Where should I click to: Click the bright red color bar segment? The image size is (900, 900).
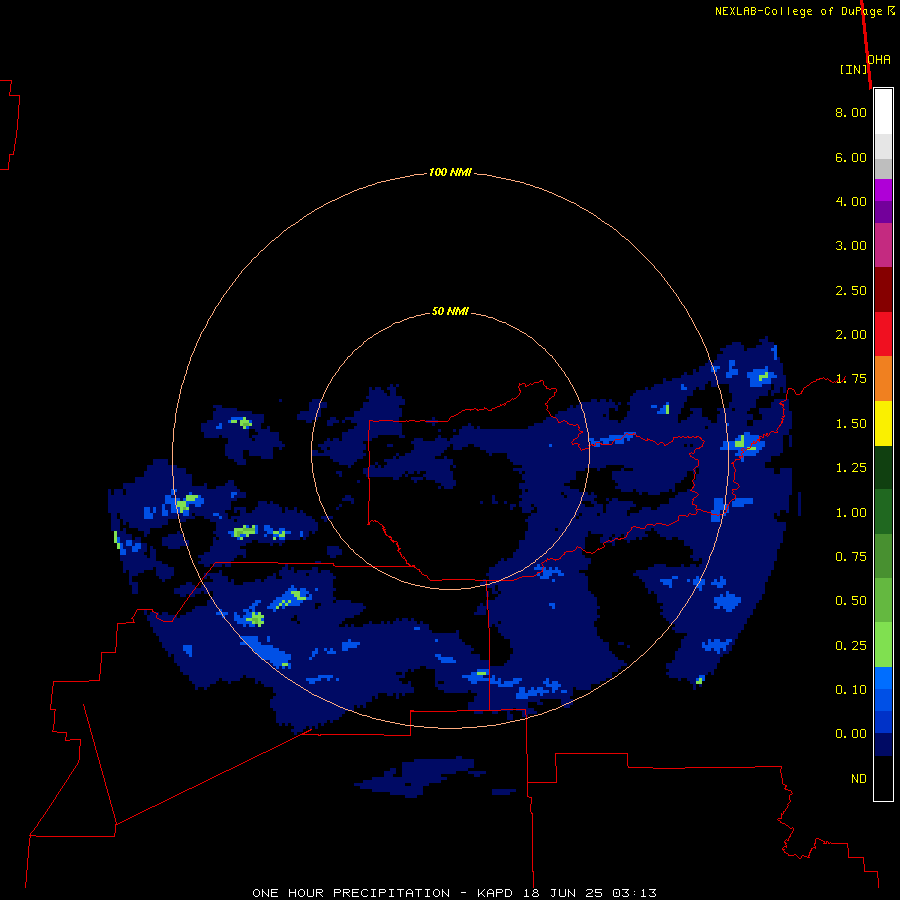(x=883, y=334)
